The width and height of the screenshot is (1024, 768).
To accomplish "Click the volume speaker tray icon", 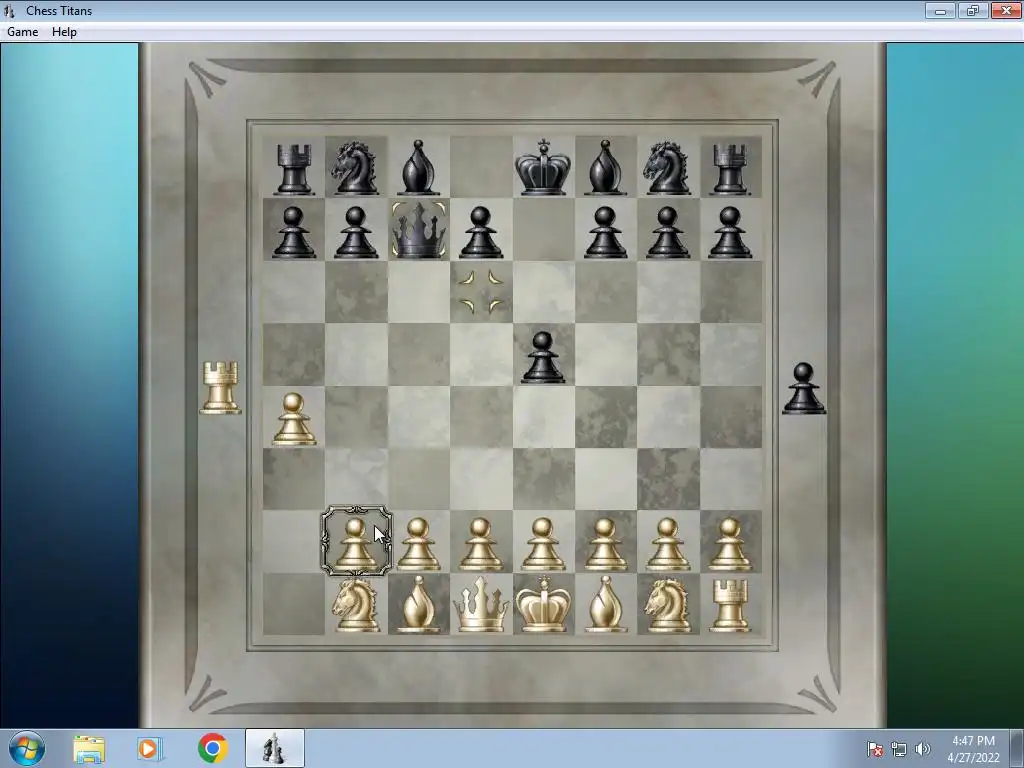I will coord(923,749).
